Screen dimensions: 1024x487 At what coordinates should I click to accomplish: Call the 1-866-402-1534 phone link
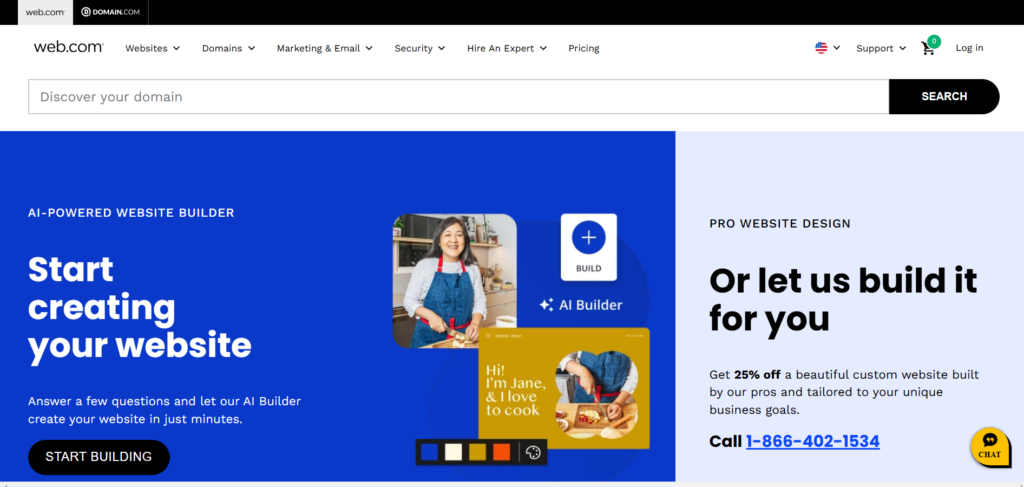(812, 441)
